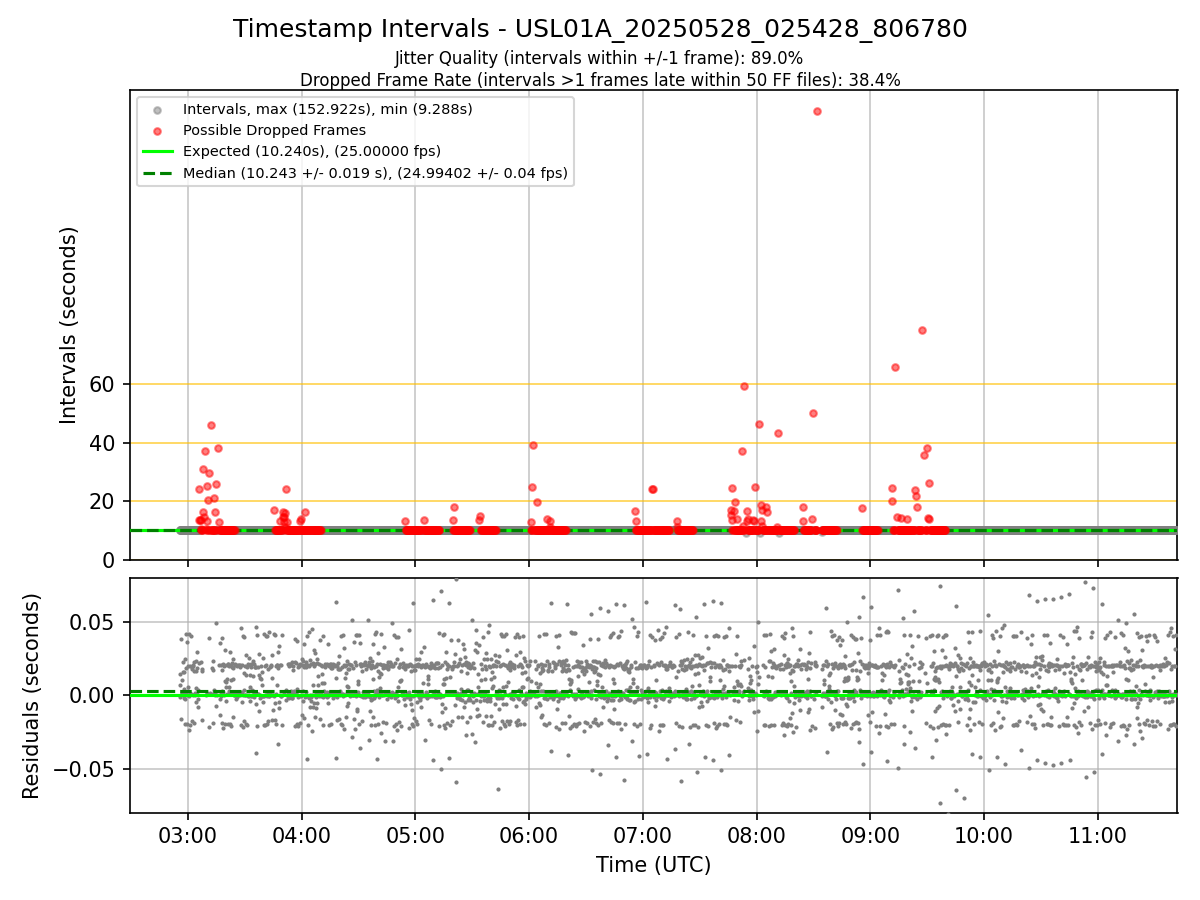Click the 'Residuals (seconds)' y-axis label
1200x900 pixels.
tap(32, 696)
